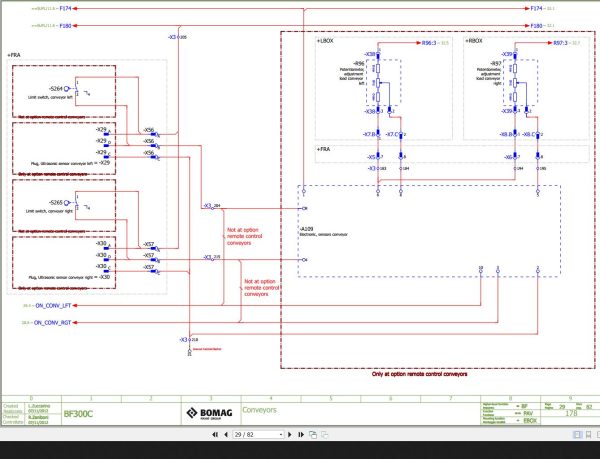Click the 'ON_CONV_RGT' signal label
Viewport: 600px width, 459px height.
pos(52,322)
